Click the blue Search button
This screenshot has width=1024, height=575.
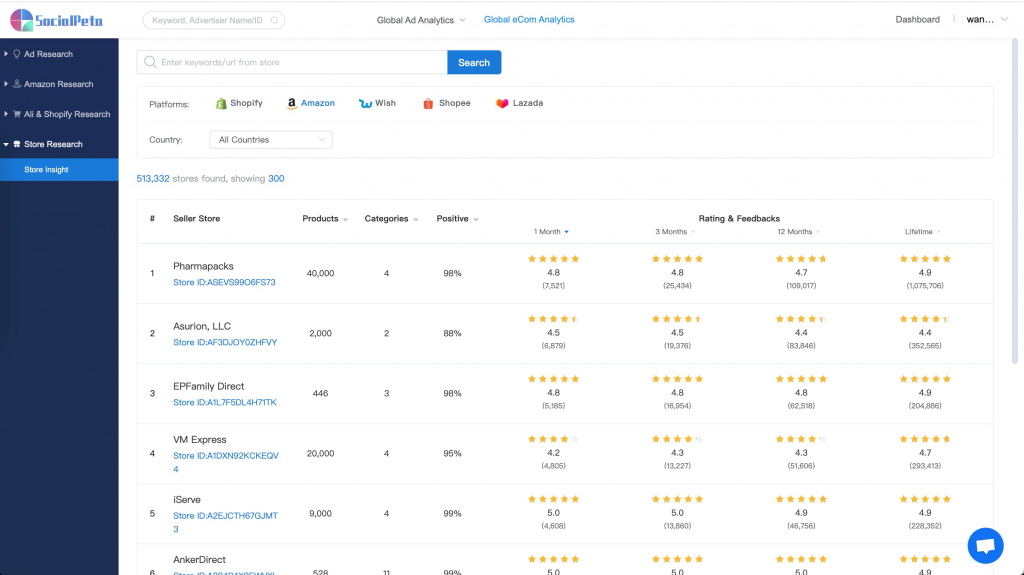(x=474, y=62)
